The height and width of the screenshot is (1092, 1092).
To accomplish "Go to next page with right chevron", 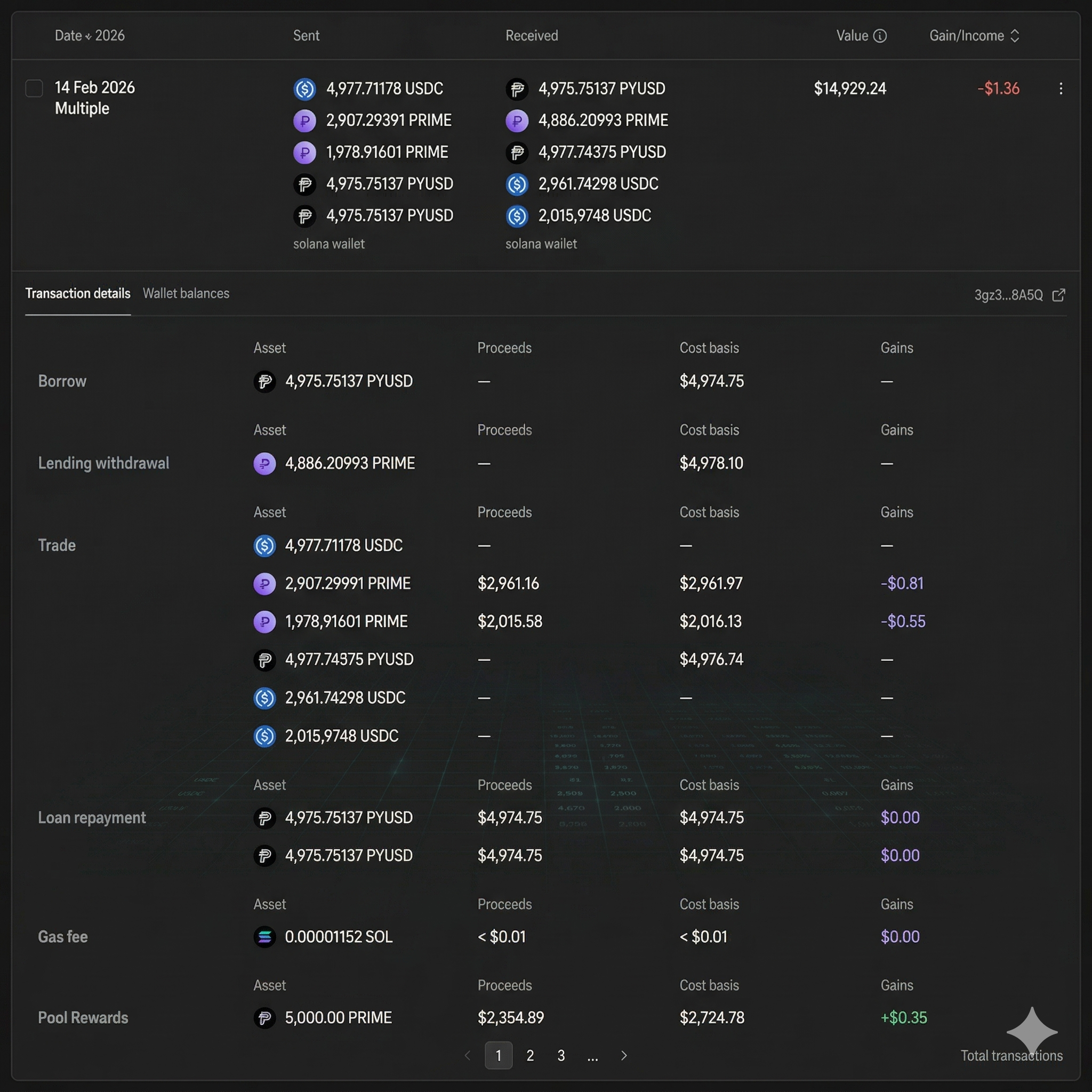I will coord(624,1055).
